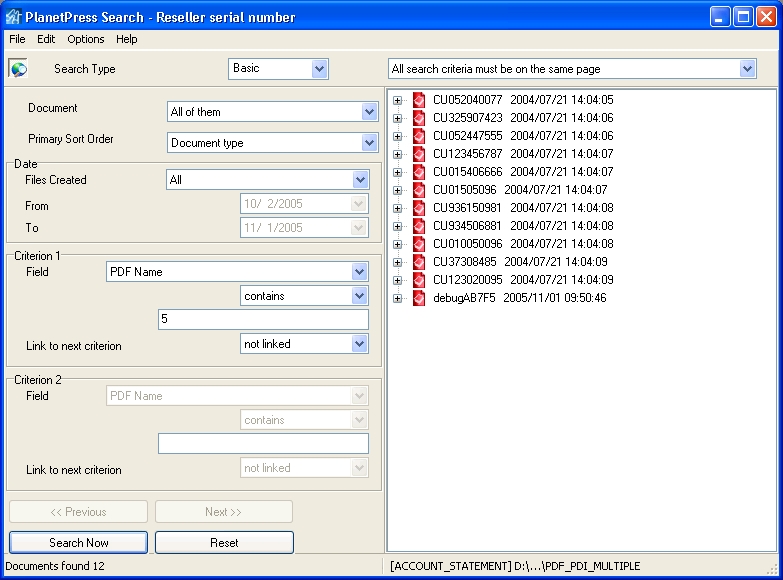Viewport: 783px width, 580px height.
Task: Expand the CU936150981 tree node
Action: (397, 208)
